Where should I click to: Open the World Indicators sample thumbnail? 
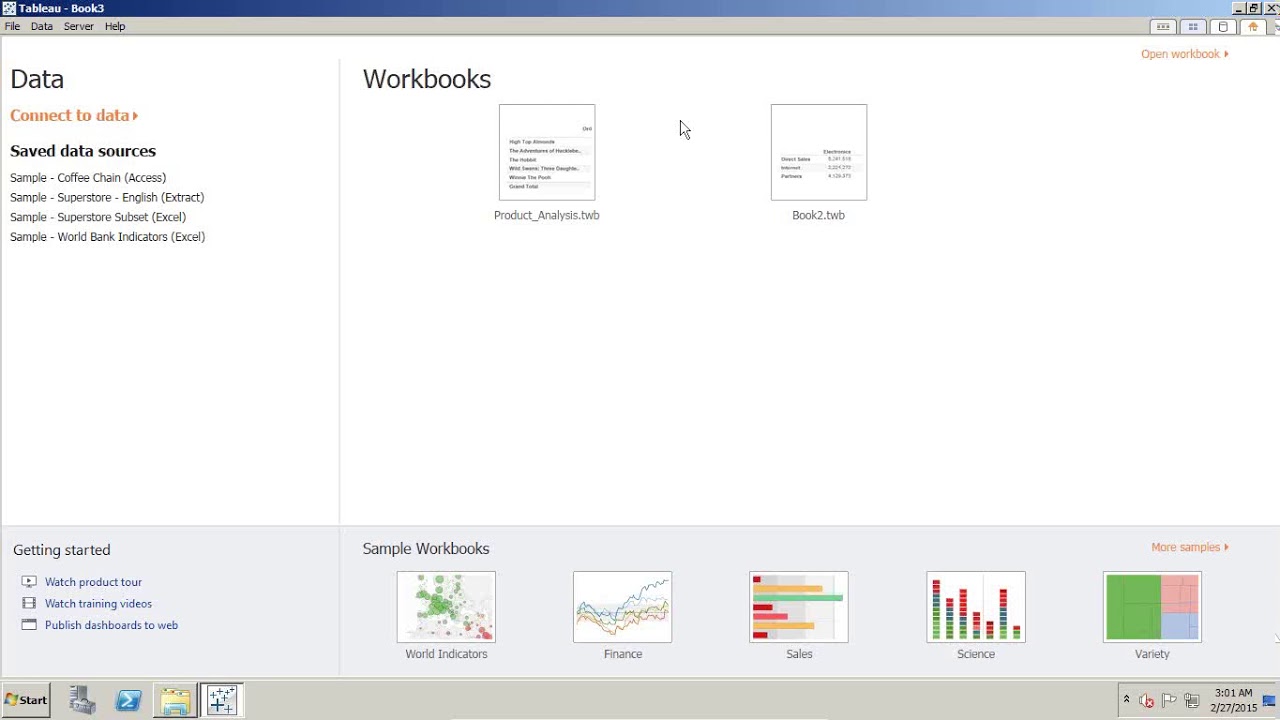pos(446,607)
